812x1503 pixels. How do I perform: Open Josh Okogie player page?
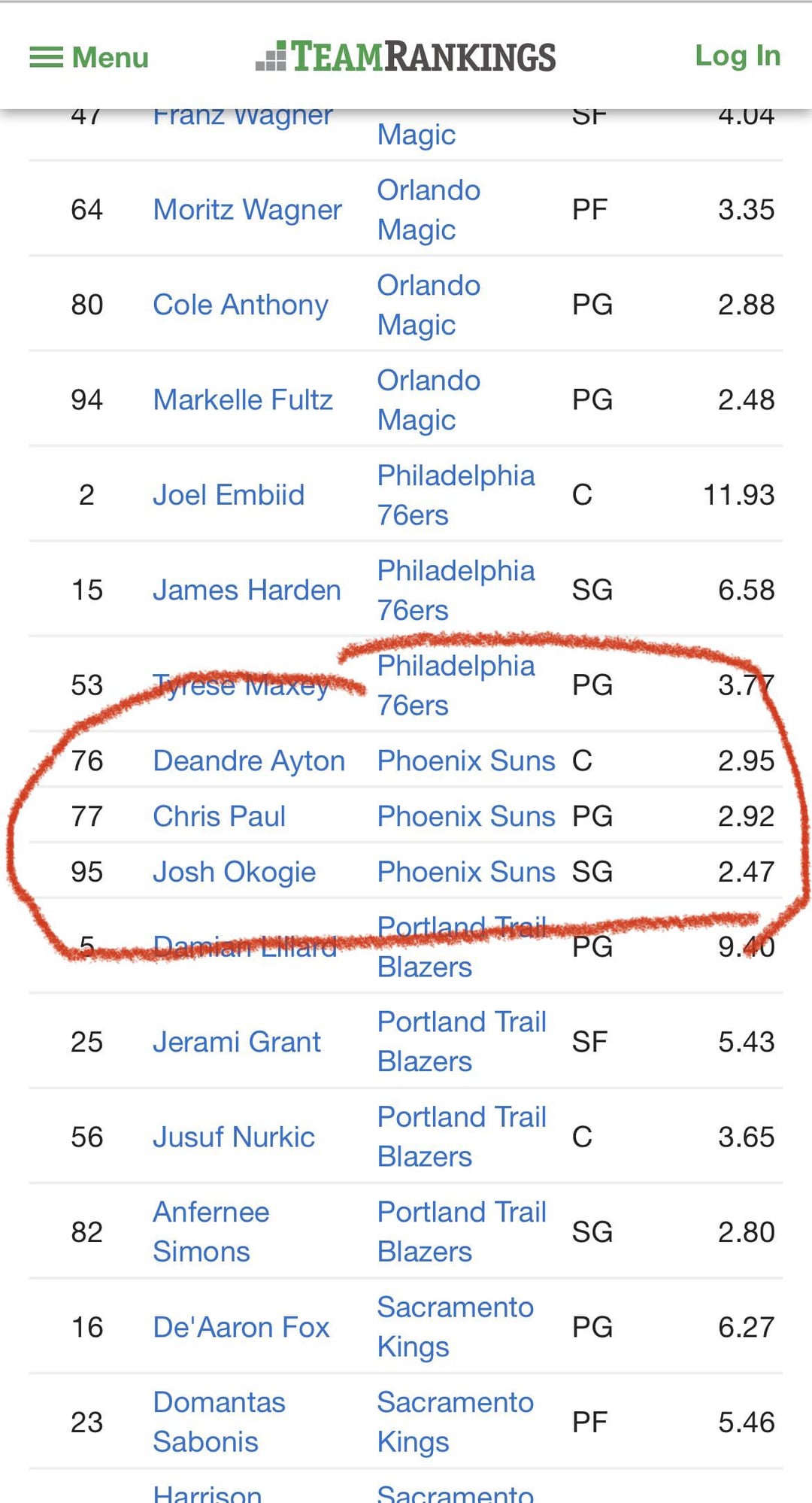click(234, 872)
